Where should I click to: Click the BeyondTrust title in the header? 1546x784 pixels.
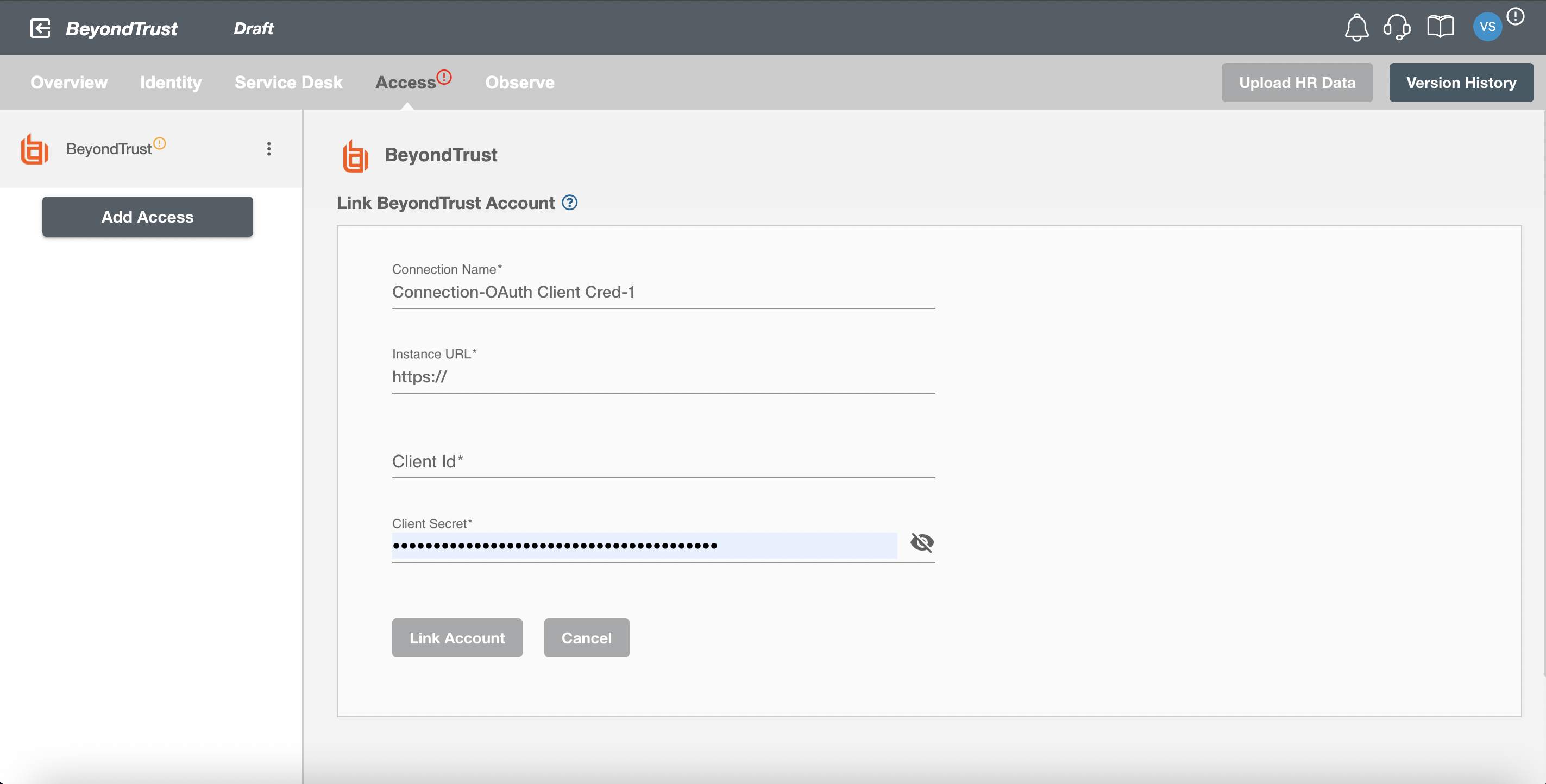pyautogui.click(x=122, y=28)
